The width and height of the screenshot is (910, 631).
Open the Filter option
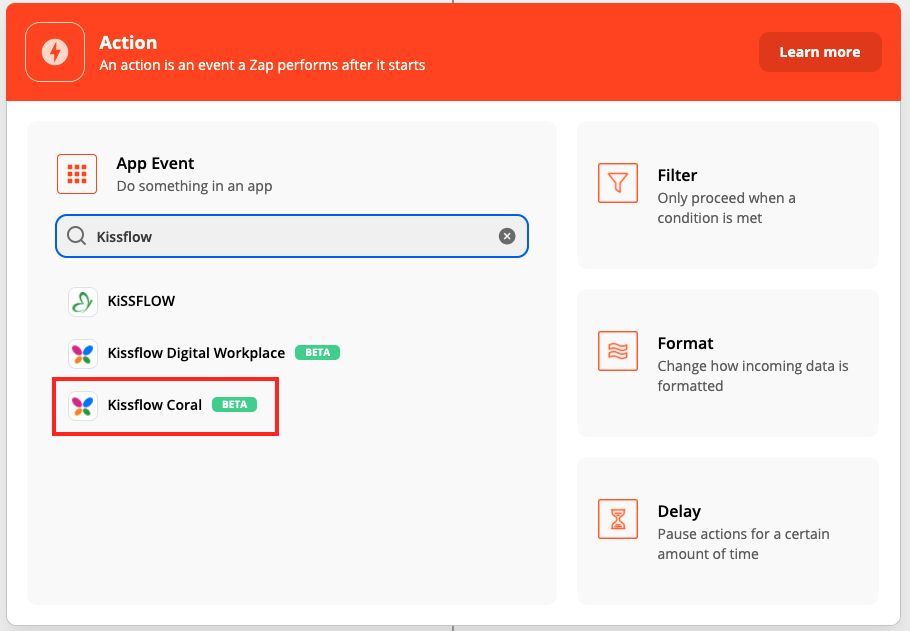pos(728,195)
